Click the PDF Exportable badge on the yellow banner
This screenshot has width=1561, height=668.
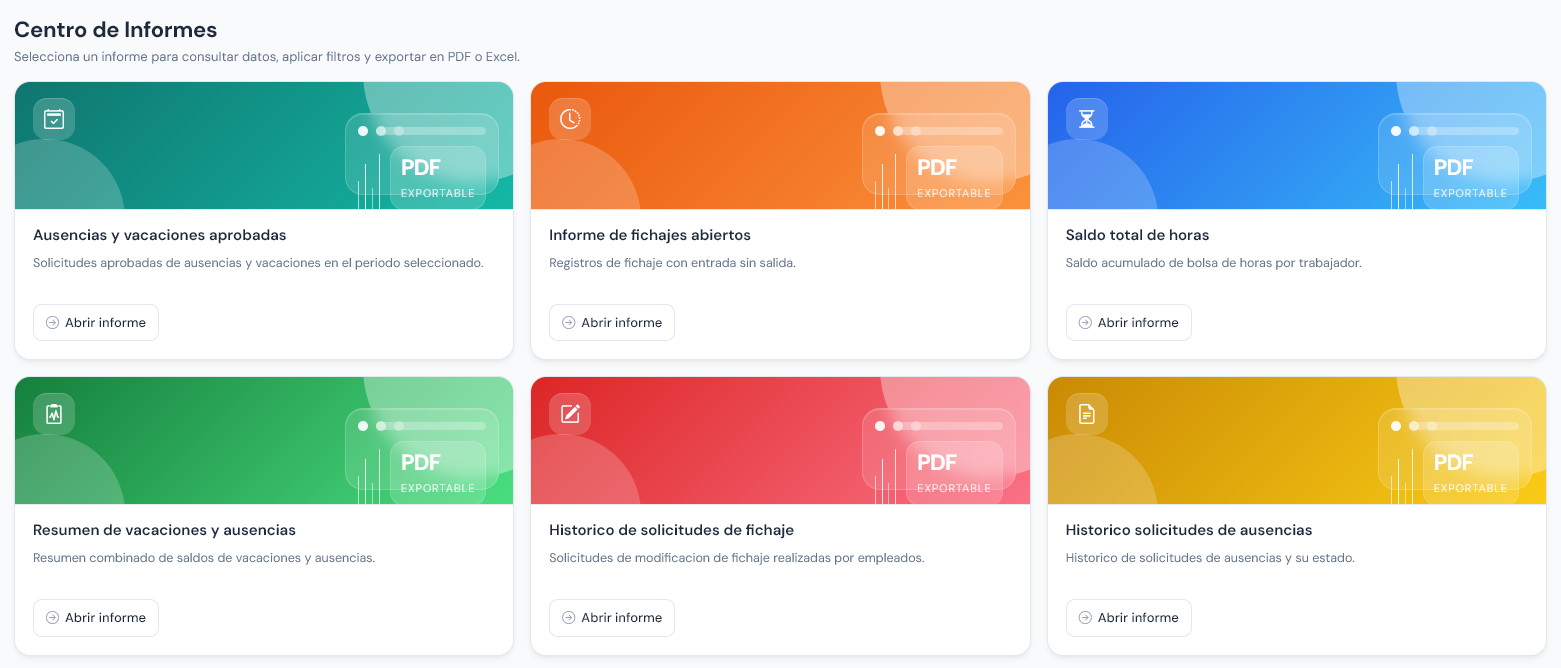1470,472
